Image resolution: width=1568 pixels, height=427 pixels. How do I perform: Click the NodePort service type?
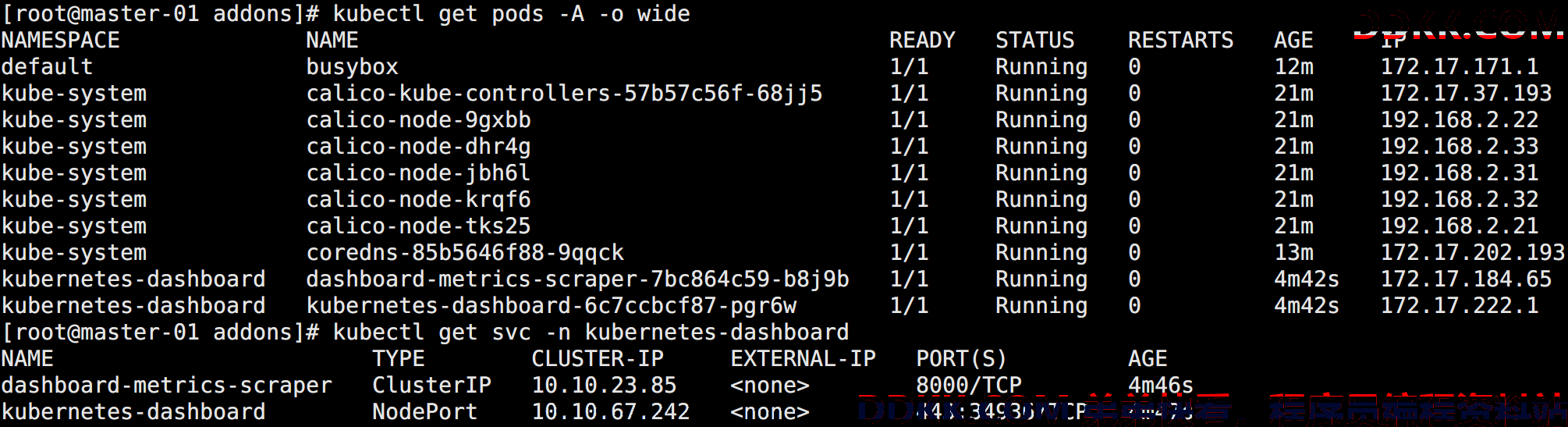click(x=425, y=412)
